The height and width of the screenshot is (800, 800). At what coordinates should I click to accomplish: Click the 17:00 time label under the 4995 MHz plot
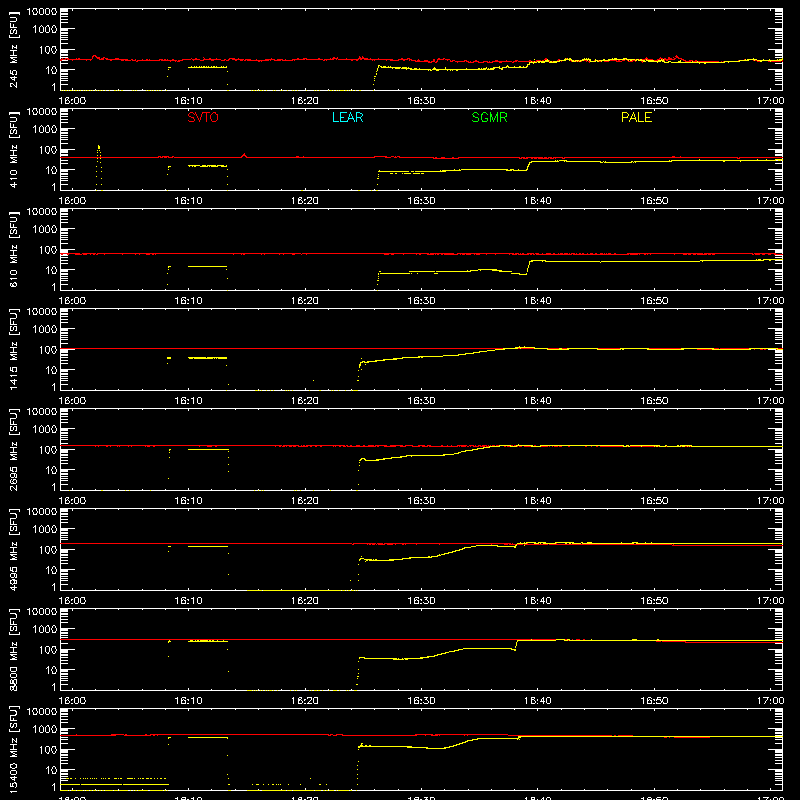click(x=770, y=601)
